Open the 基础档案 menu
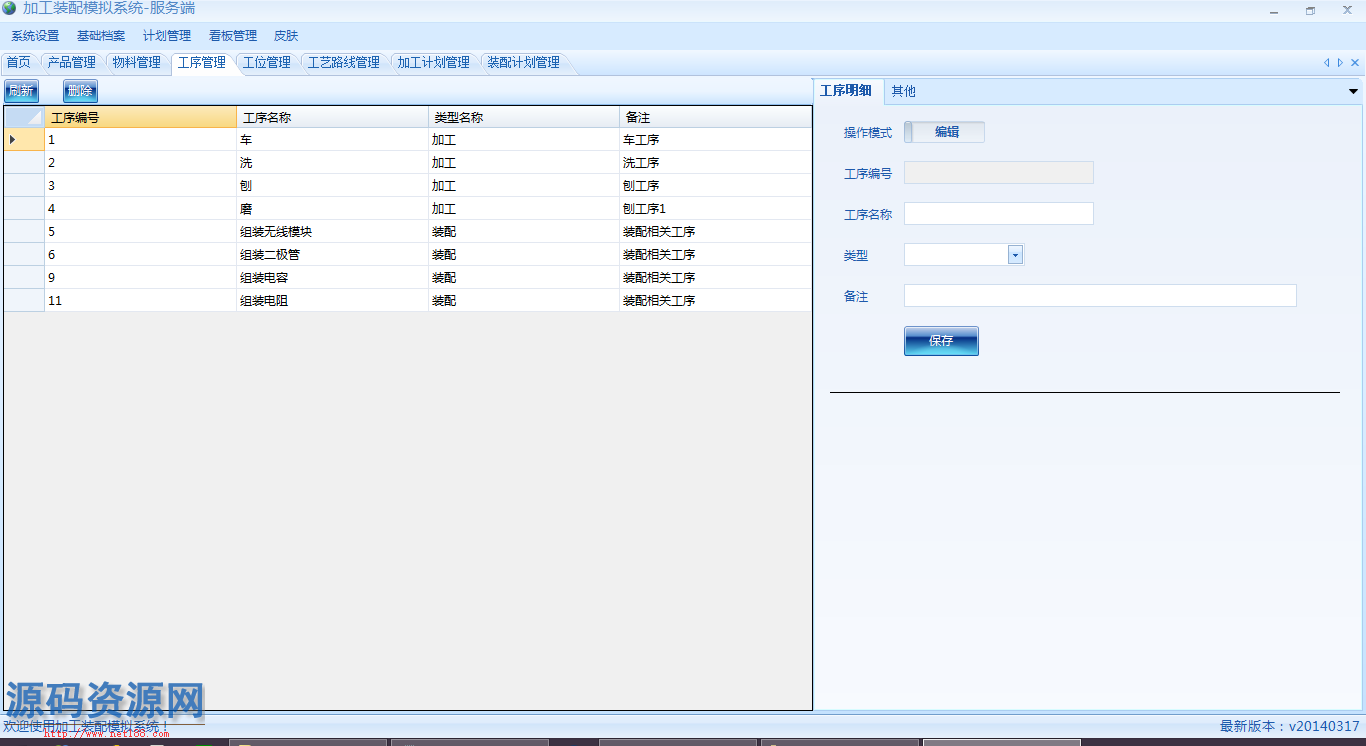The width and height of the screenshot is (1366, 746). (101, 36)
